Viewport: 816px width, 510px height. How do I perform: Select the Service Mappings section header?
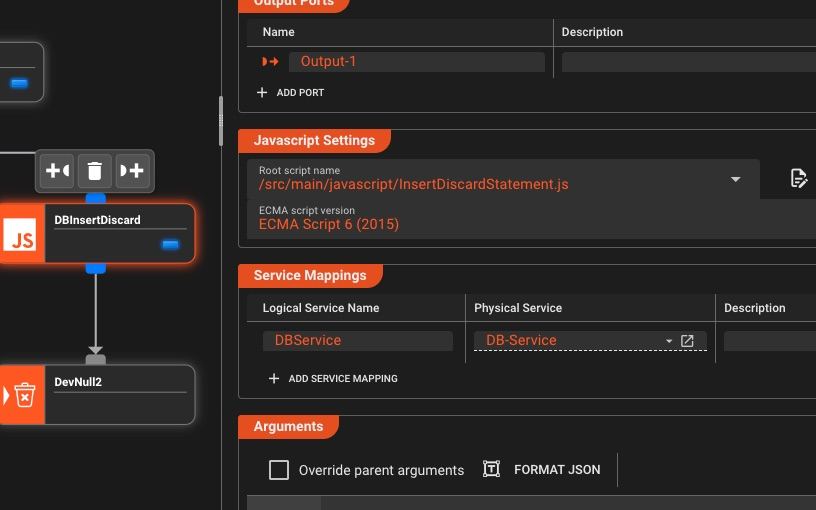point(310,276)
